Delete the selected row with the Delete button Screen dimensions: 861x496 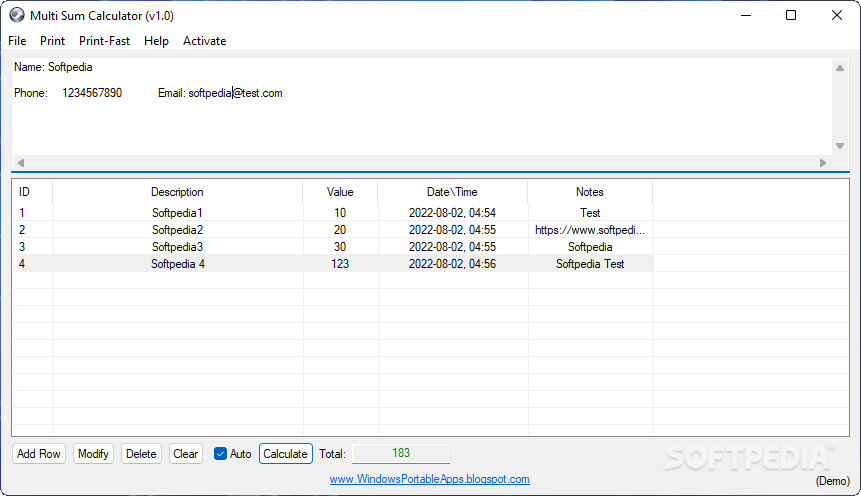[x=141, y=454]
